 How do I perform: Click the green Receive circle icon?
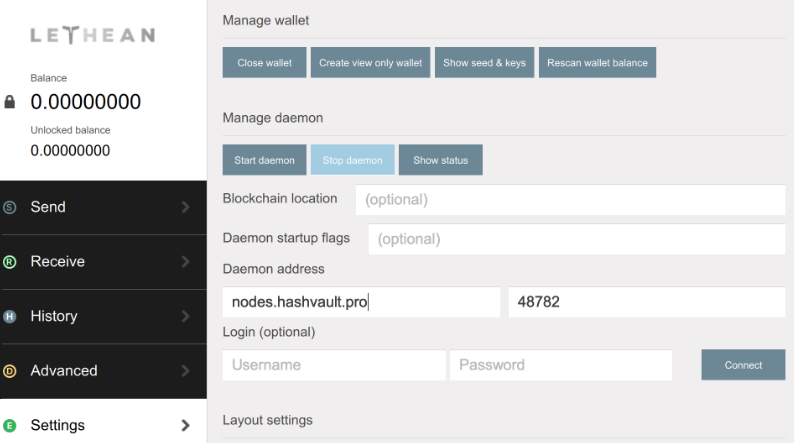10,262
